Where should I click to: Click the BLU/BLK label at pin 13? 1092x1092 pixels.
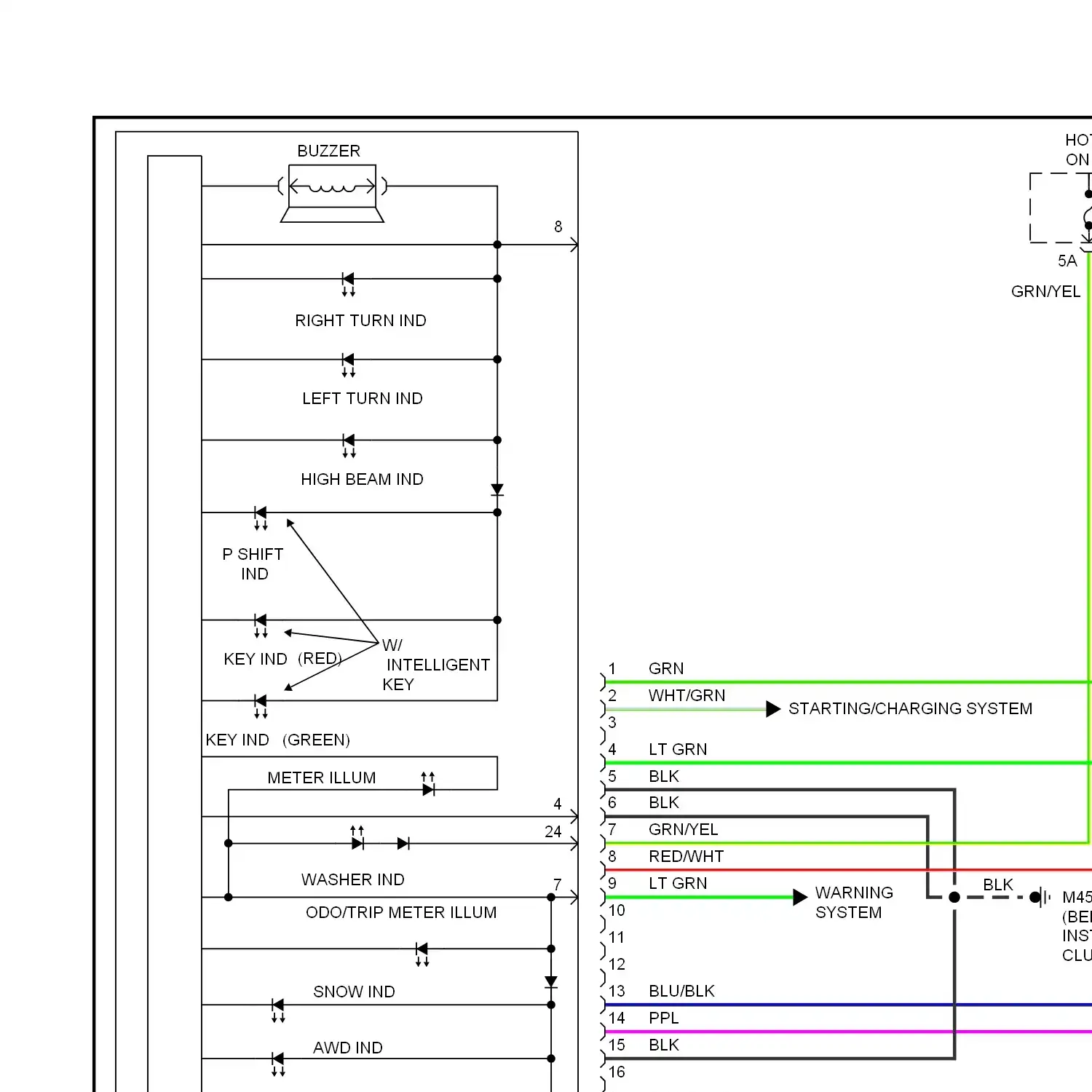pyautogui.click(x=681, y=991)
